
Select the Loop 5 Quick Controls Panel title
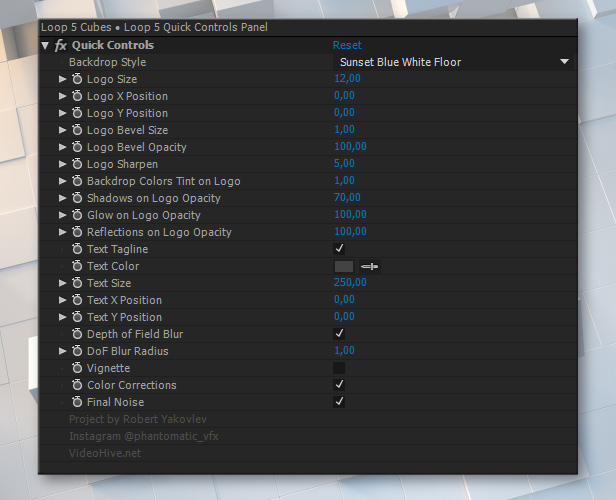[196, 27]
